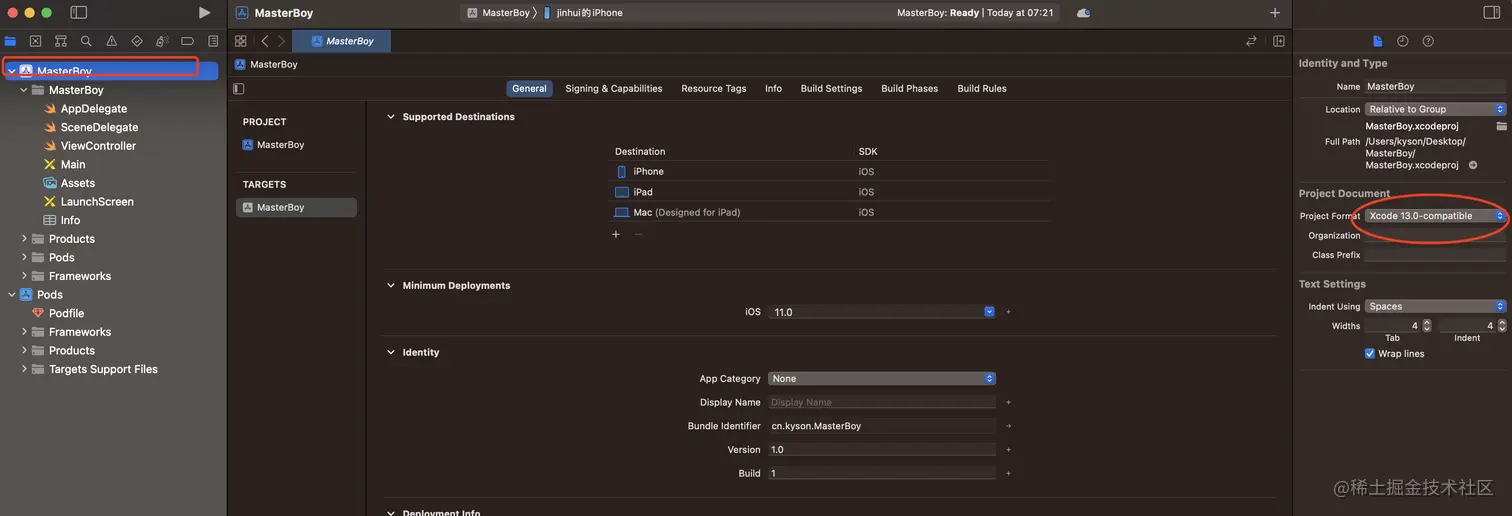
Task: Switch to the General tab
Action: point(529,88)
